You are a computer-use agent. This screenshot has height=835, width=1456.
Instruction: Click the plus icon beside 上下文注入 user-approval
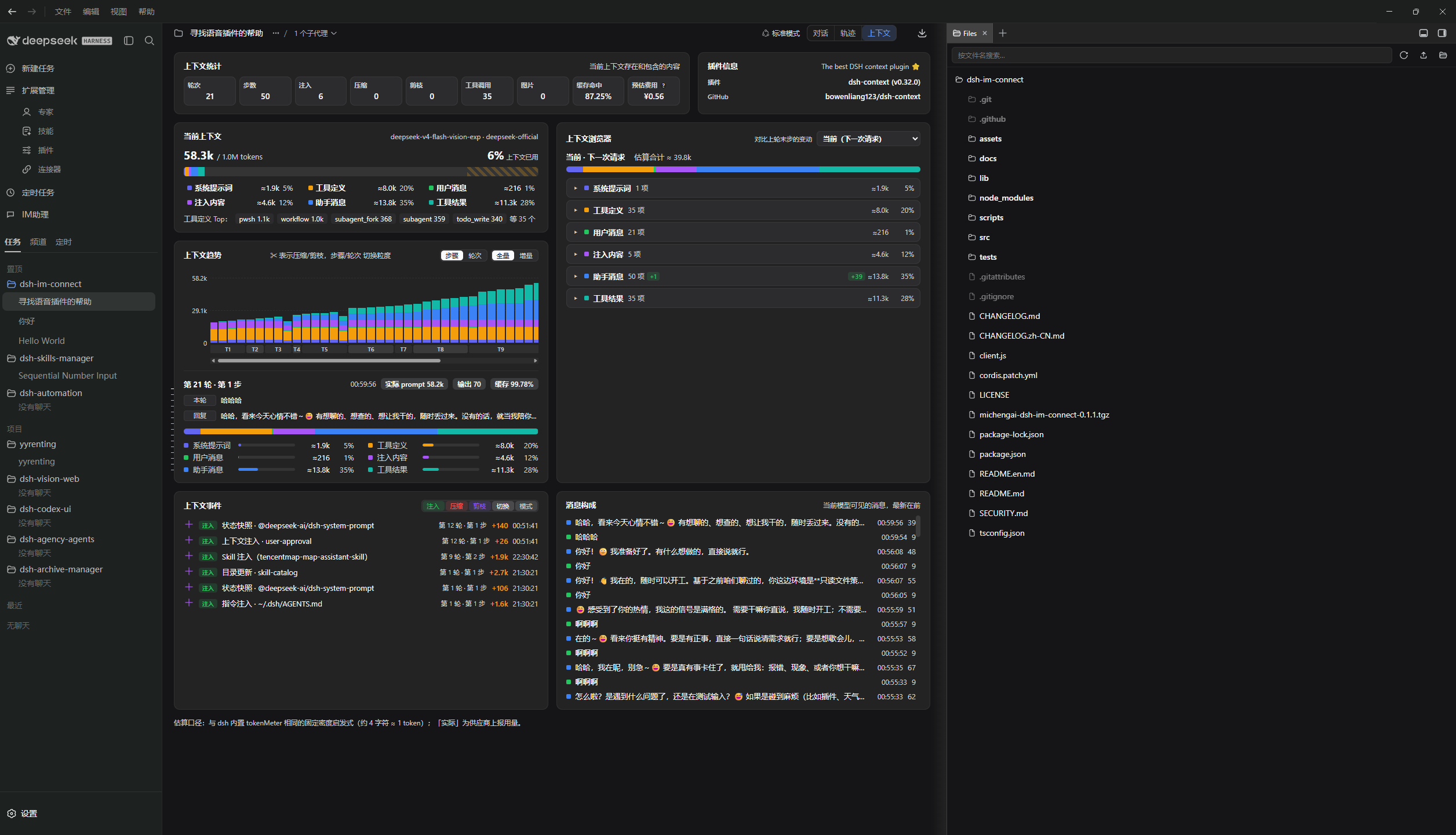coord(188,540)
